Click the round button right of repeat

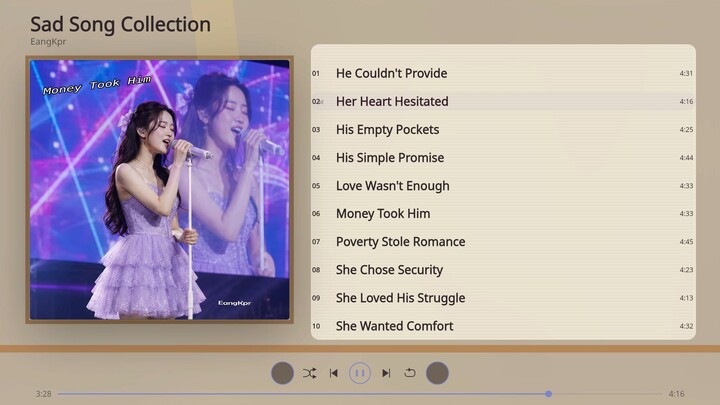coord(437,373)
